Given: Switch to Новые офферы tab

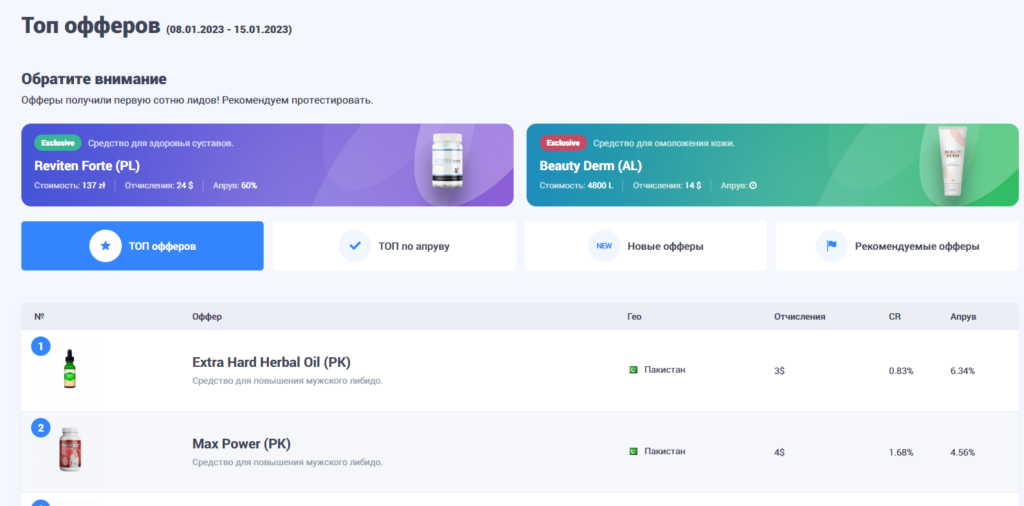Looking at the screenshot, I should coord(645,245).
